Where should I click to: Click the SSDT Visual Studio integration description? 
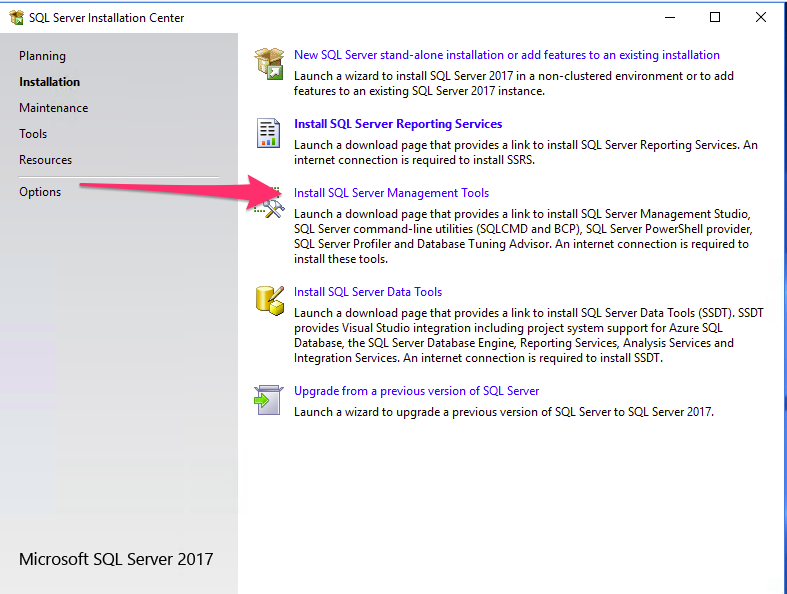(x=529, y=335)
